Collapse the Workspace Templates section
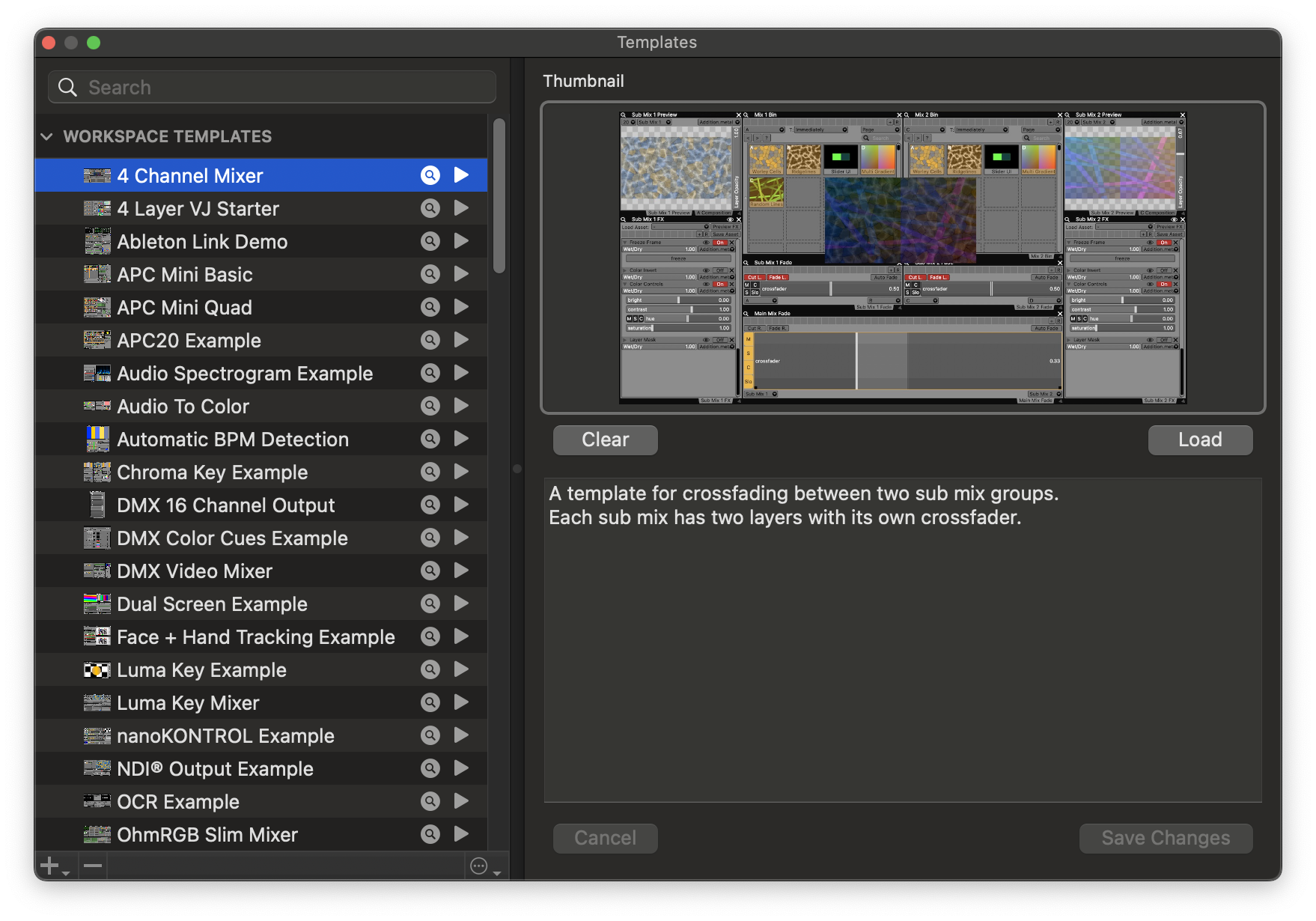Image resolution: width=1316 pixels, height=921 pixels. [x=46, y=136]
